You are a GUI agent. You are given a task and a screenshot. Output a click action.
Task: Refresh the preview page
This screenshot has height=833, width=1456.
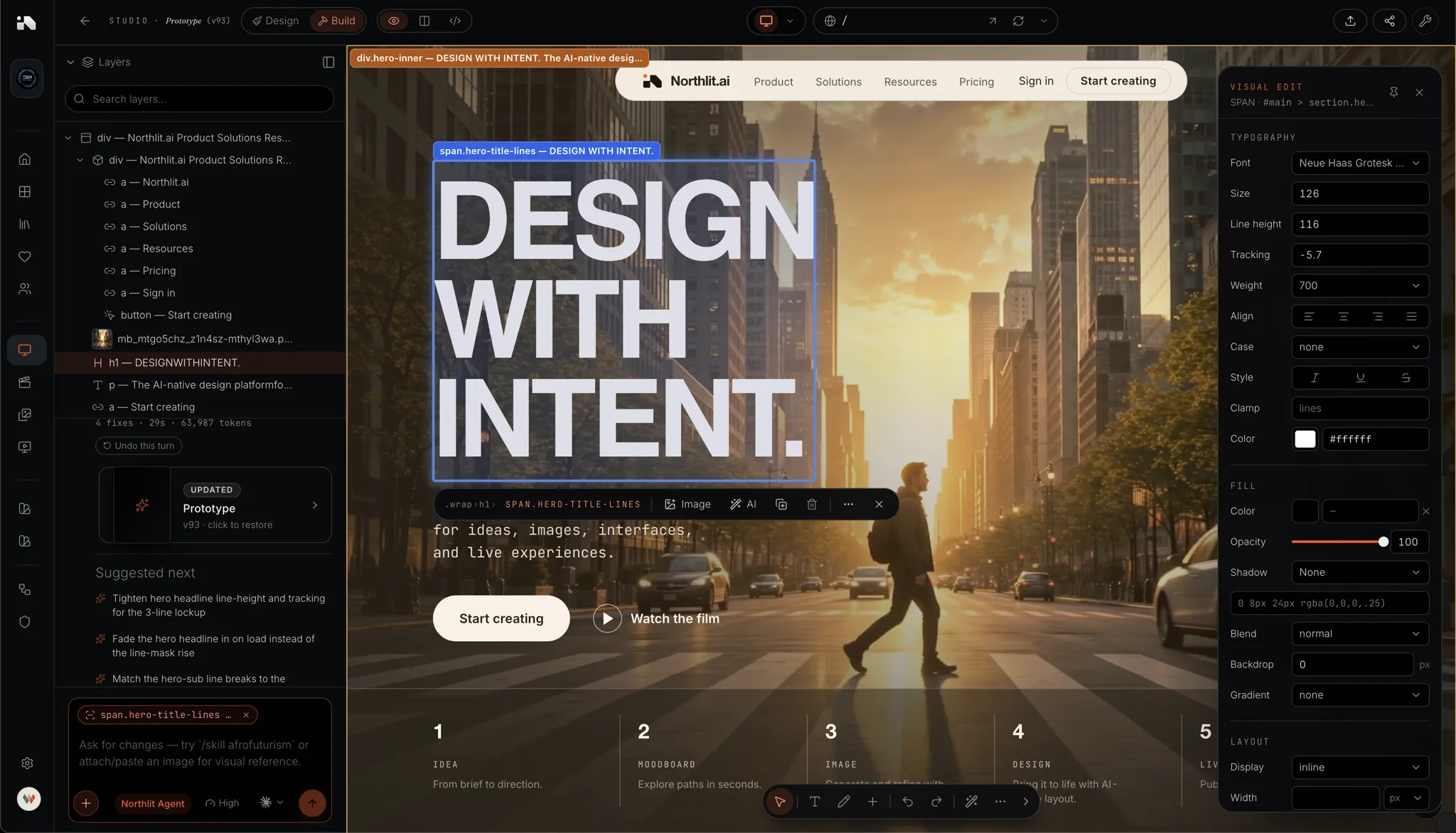(x=1018, y=21)
